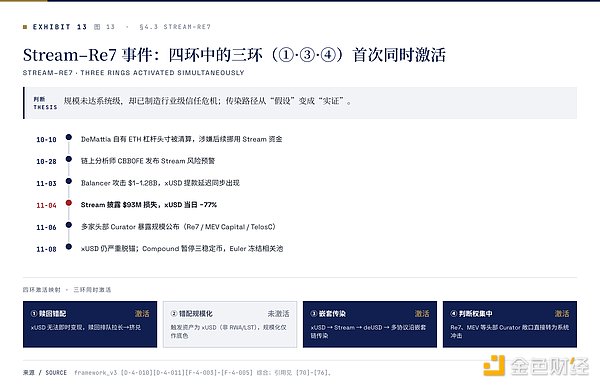Select the date label "10-28"
Image resolution: width=600 pixels, height=387 pixels.
pyautogui.click(x=46, y=162)
